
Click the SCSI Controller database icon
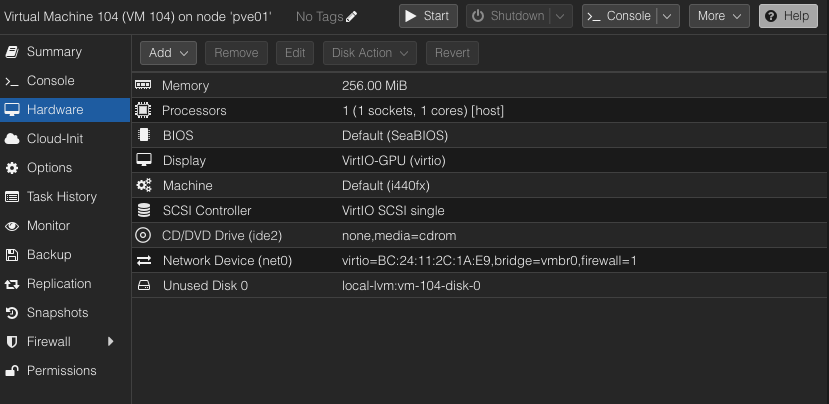coord(143,211)
